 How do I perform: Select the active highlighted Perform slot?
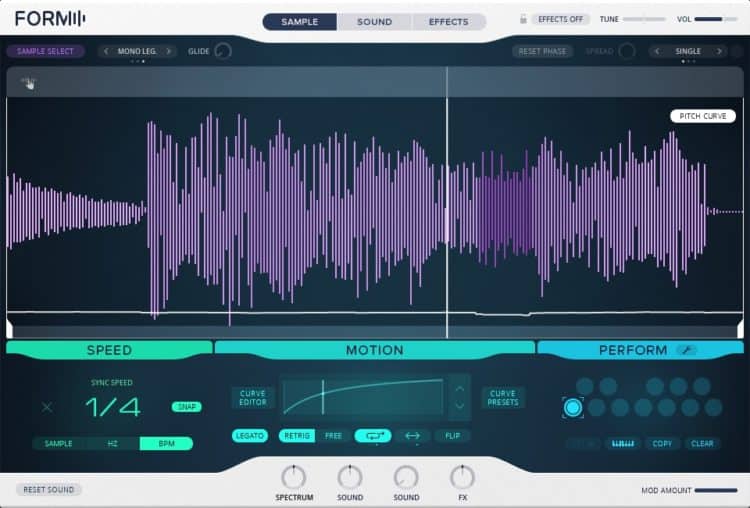coord(573,408)
